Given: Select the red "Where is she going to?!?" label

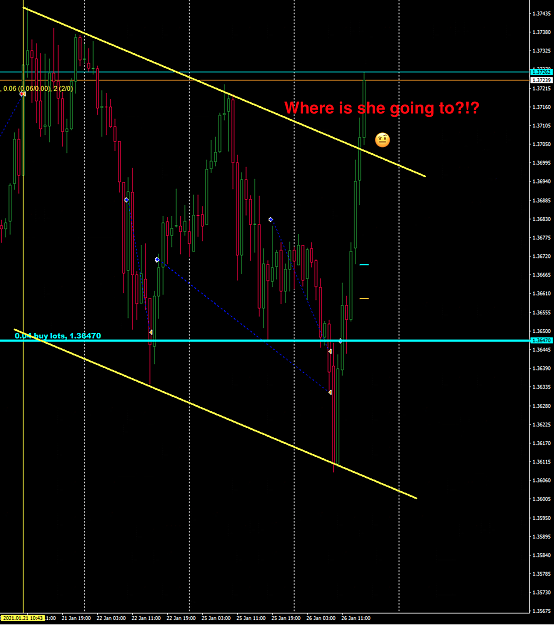Looking at the screenshot, I should [x=381, y=108].
